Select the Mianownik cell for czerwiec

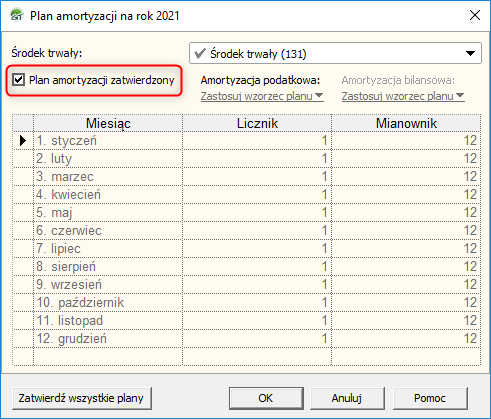pyautogui.click(x=406, y=231)
